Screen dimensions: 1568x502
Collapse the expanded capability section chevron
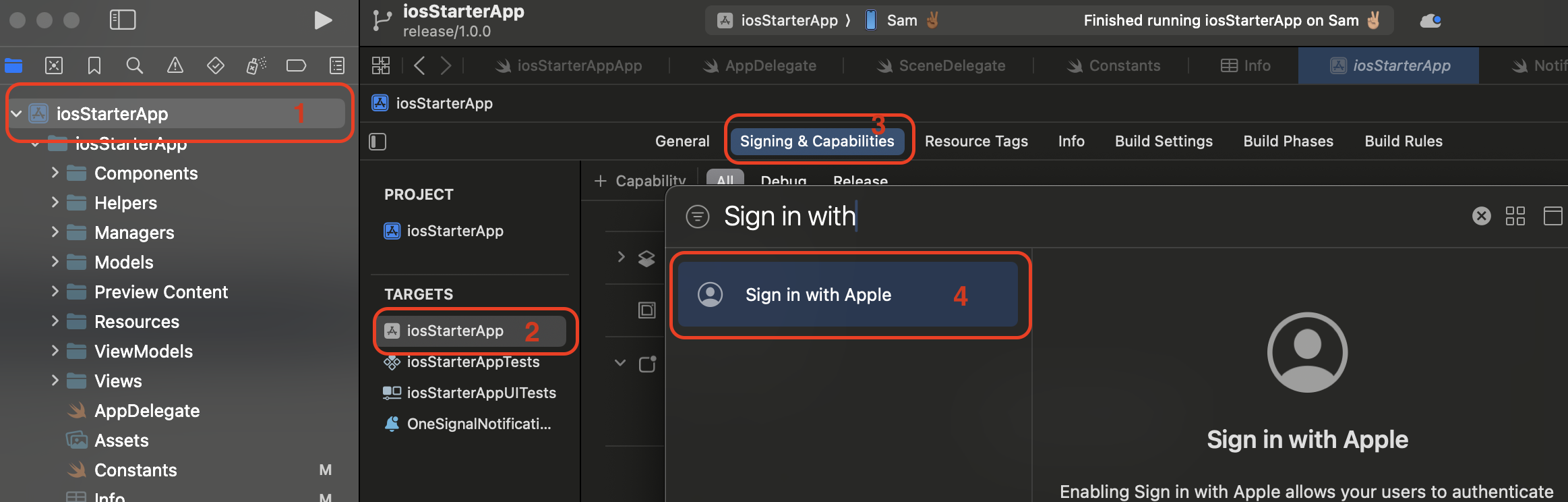pos(620,363)
